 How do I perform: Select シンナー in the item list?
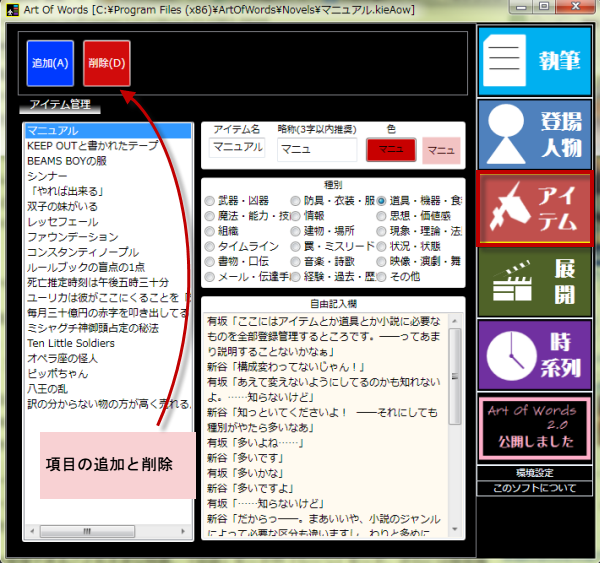pyautogui.click(x=48, y=176)
